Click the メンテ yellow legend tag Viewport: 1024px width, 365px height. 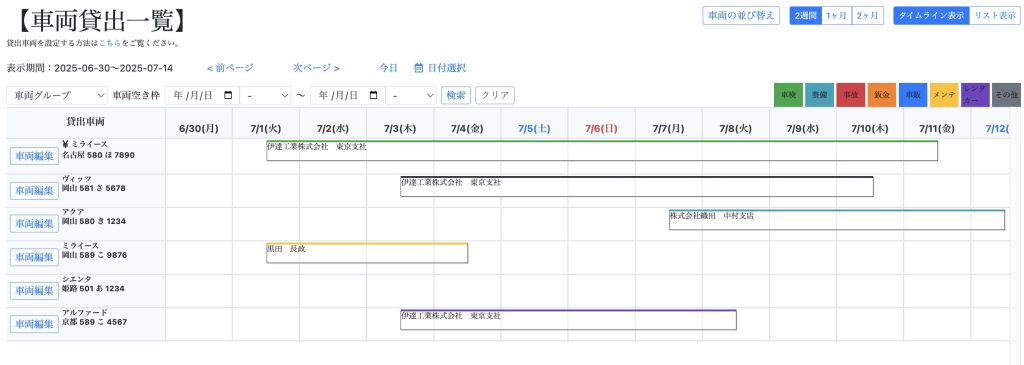pyautogui.click(x=944, y=95)
